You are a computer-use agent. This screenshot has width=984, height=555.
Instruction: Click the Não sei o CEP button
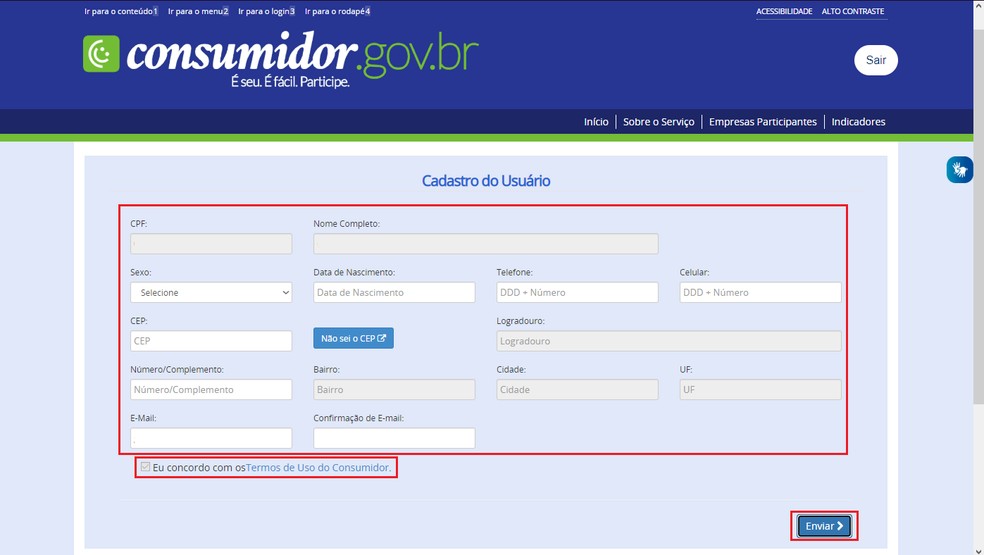coord(353,338)
